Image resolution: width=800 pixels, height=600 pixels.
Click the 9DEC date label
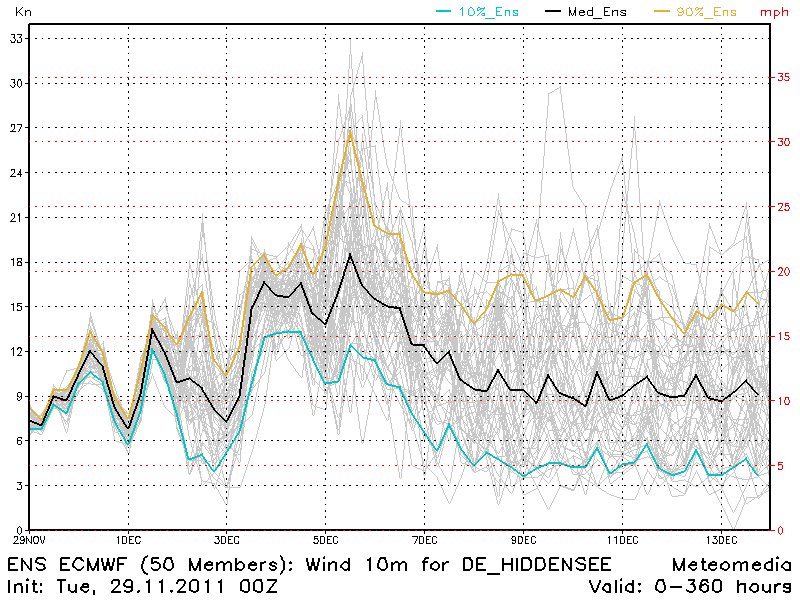[x=523, y=540]
